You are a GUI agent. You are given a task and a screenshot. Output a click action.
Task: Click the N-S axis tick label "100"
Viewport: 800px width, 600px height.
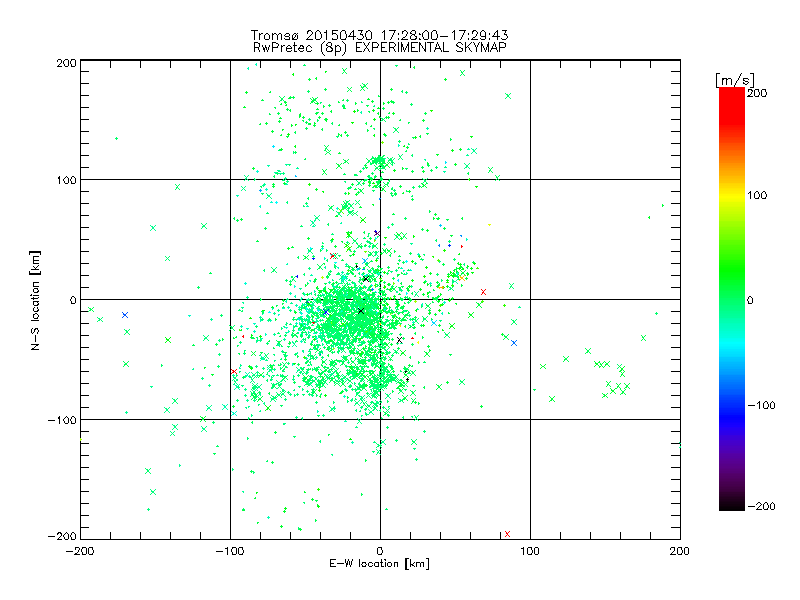[66, 180]
